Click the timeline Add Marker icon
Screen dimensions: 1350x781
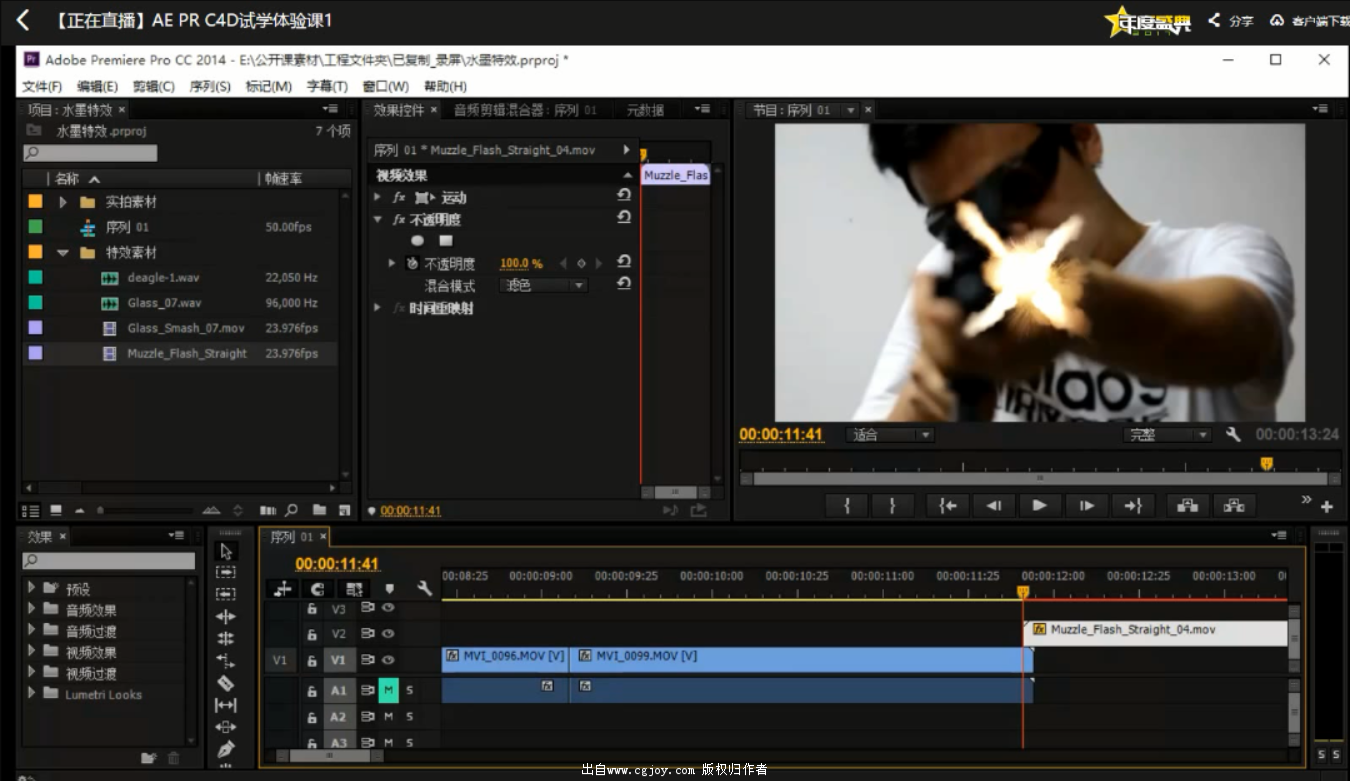click(x=389, y=589)
